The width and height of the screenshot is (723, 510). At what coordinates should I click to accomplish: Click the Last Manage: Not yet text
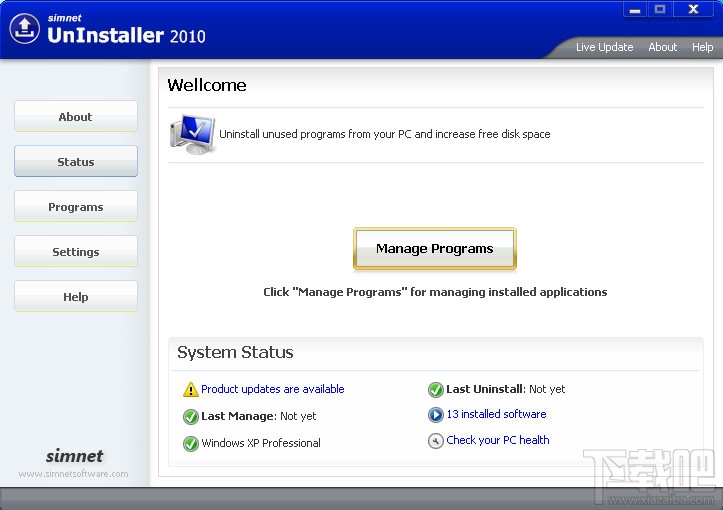click(x=259, y=416)
